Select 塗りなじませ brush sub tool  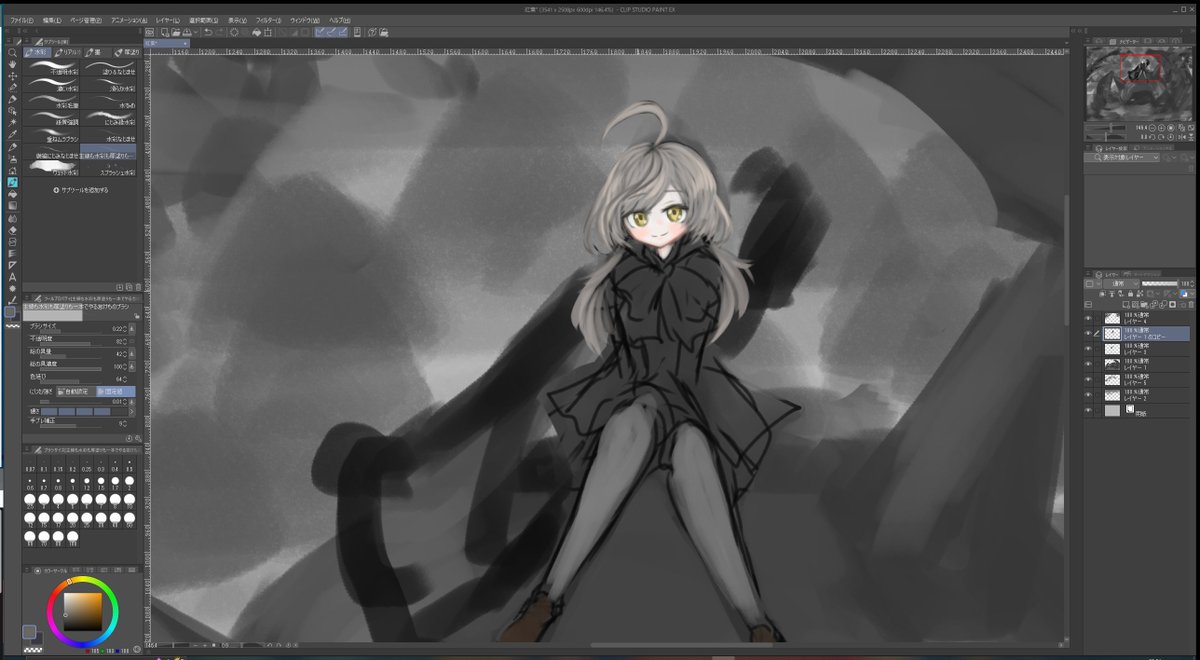pyautogui.click(x=109, y=68)
